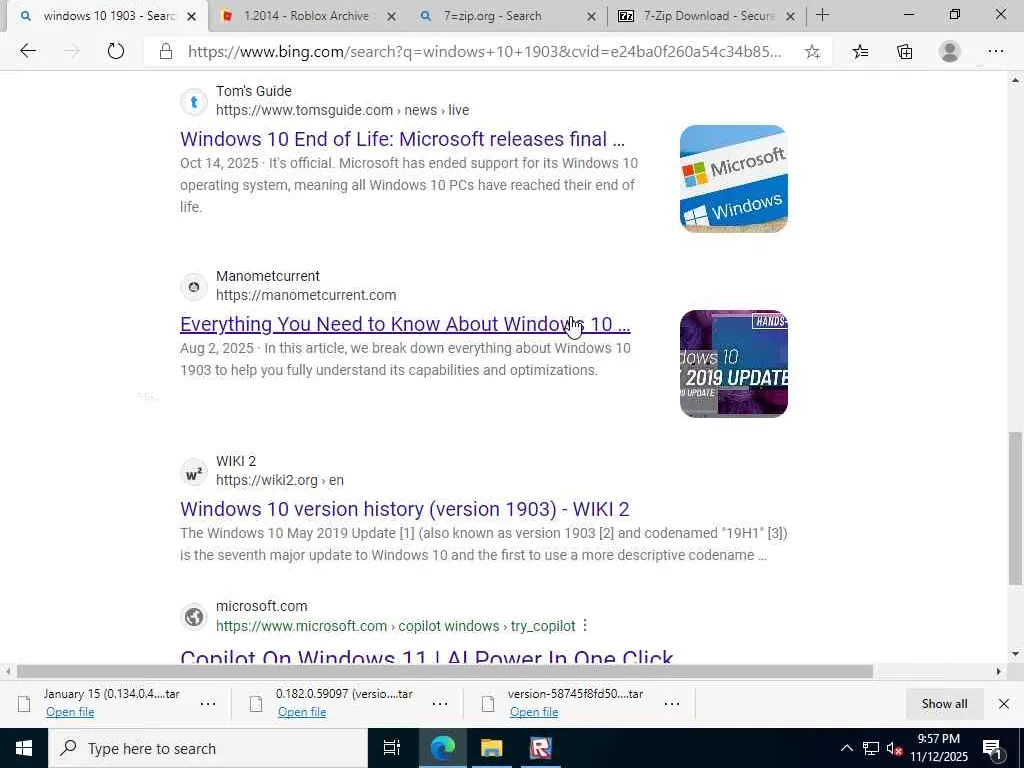Click the taskbar search box

pos(208,748)
